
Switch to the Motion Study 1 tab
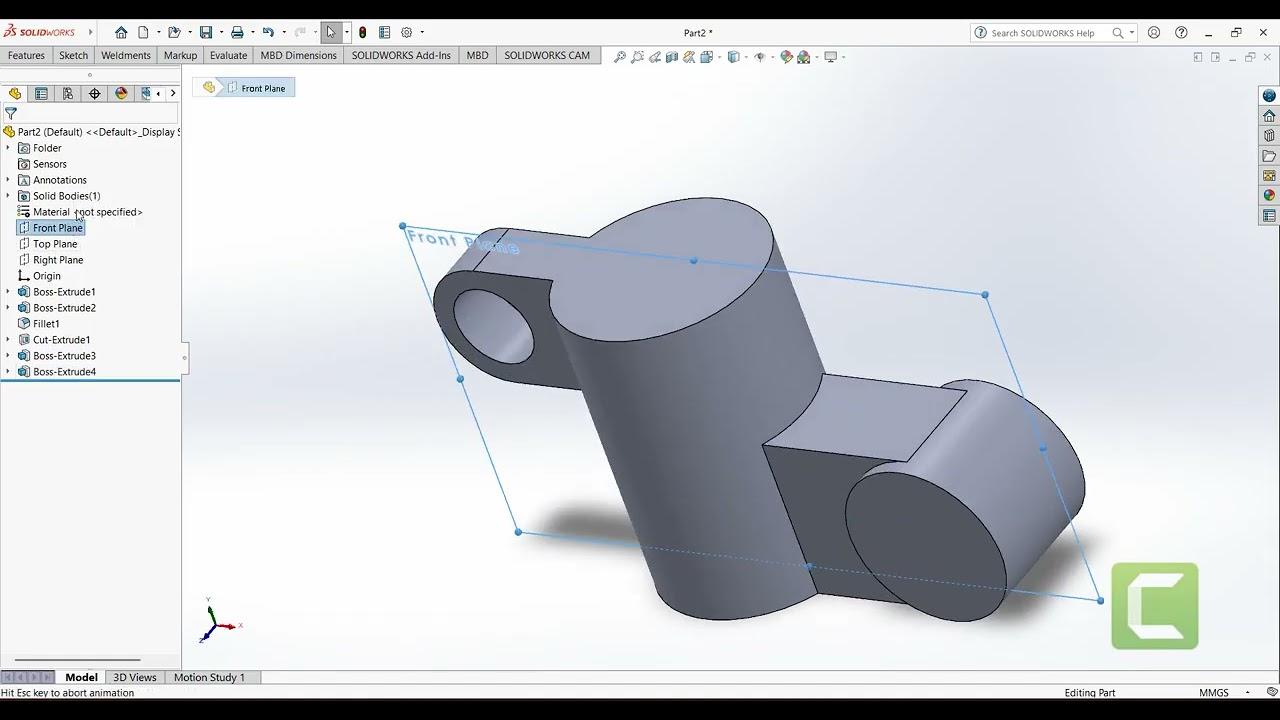pyautogui.click(x=209, y=677)
